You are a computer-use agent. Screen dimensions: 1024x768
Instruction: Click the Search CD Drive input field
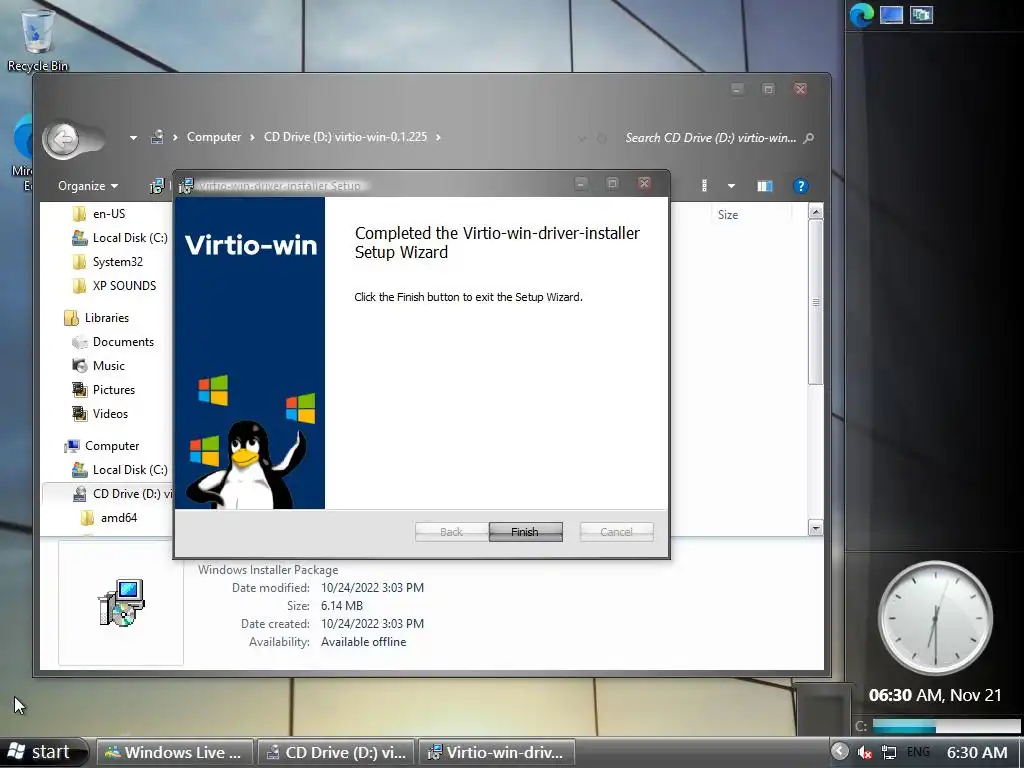point(711,138)
